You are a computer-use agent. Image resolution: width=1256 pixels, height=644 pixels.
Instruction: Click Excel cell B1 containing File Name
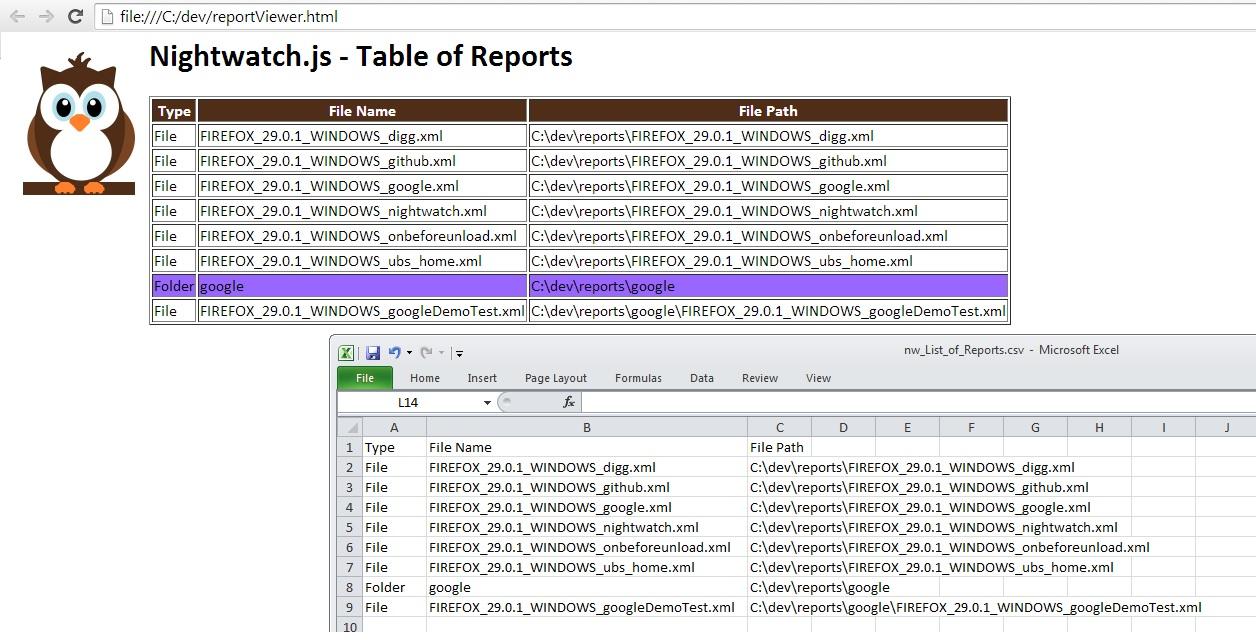[x=587, y=447]
